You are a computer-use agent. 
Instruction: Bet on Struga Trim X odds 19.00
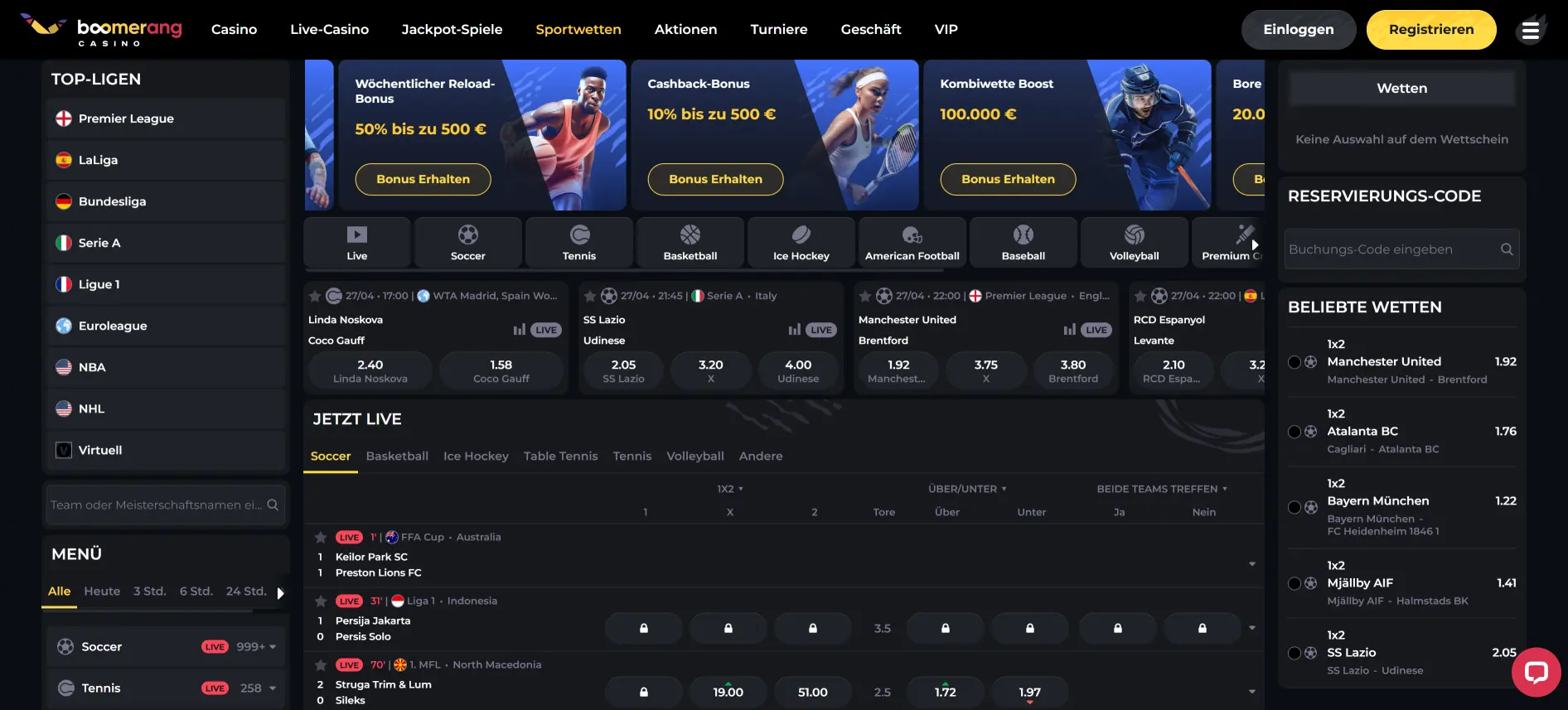728,692
